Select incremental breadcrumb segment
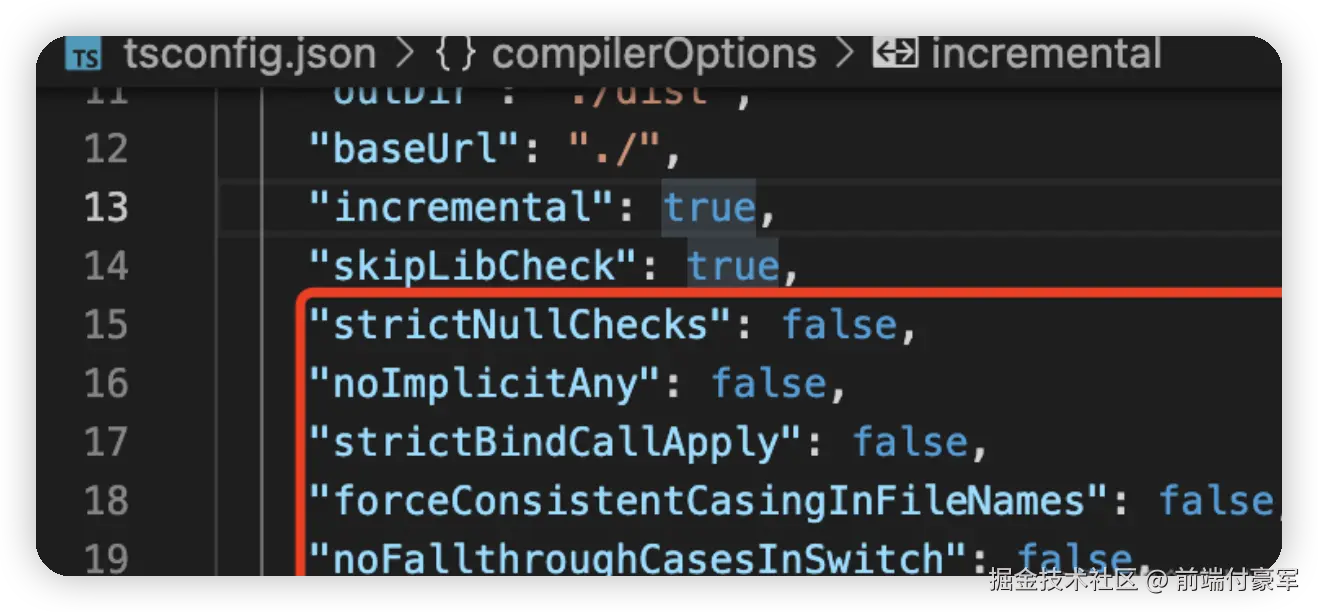Screen dimensions: 1318x612 click(1046, 54)
